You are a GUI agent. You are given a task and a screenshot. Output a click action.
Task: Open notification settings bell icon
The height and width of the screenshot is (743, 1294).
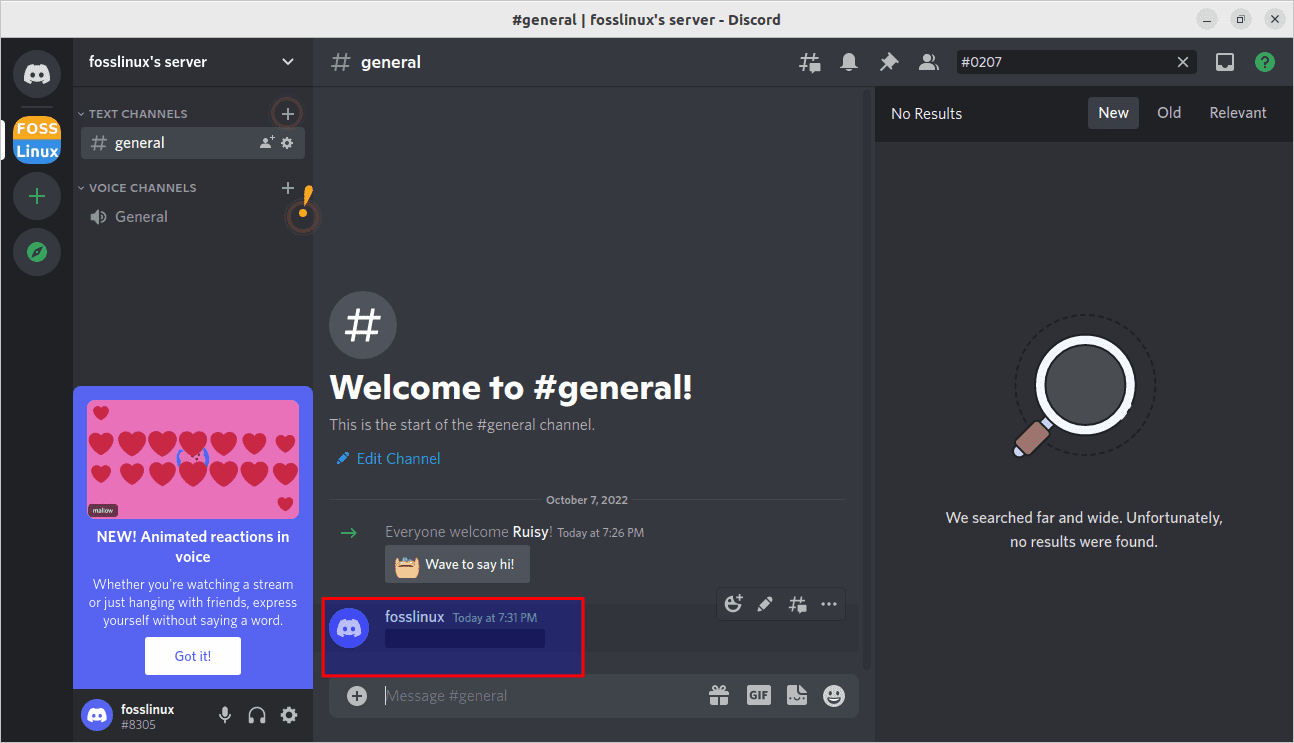tap(849, 62)
